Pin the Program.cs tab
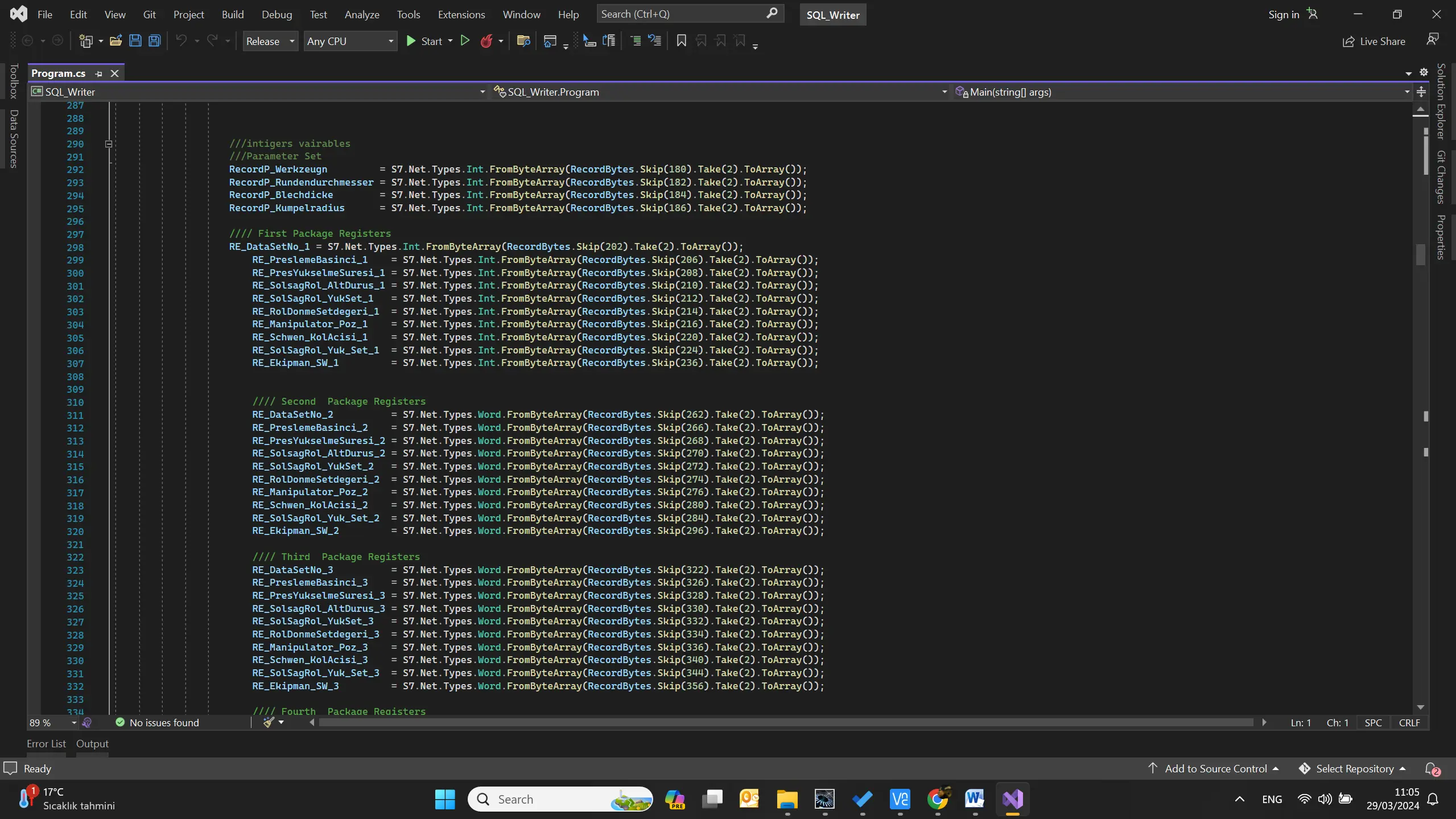Viewport: 1456px width, 819px height. coord(99,73)
